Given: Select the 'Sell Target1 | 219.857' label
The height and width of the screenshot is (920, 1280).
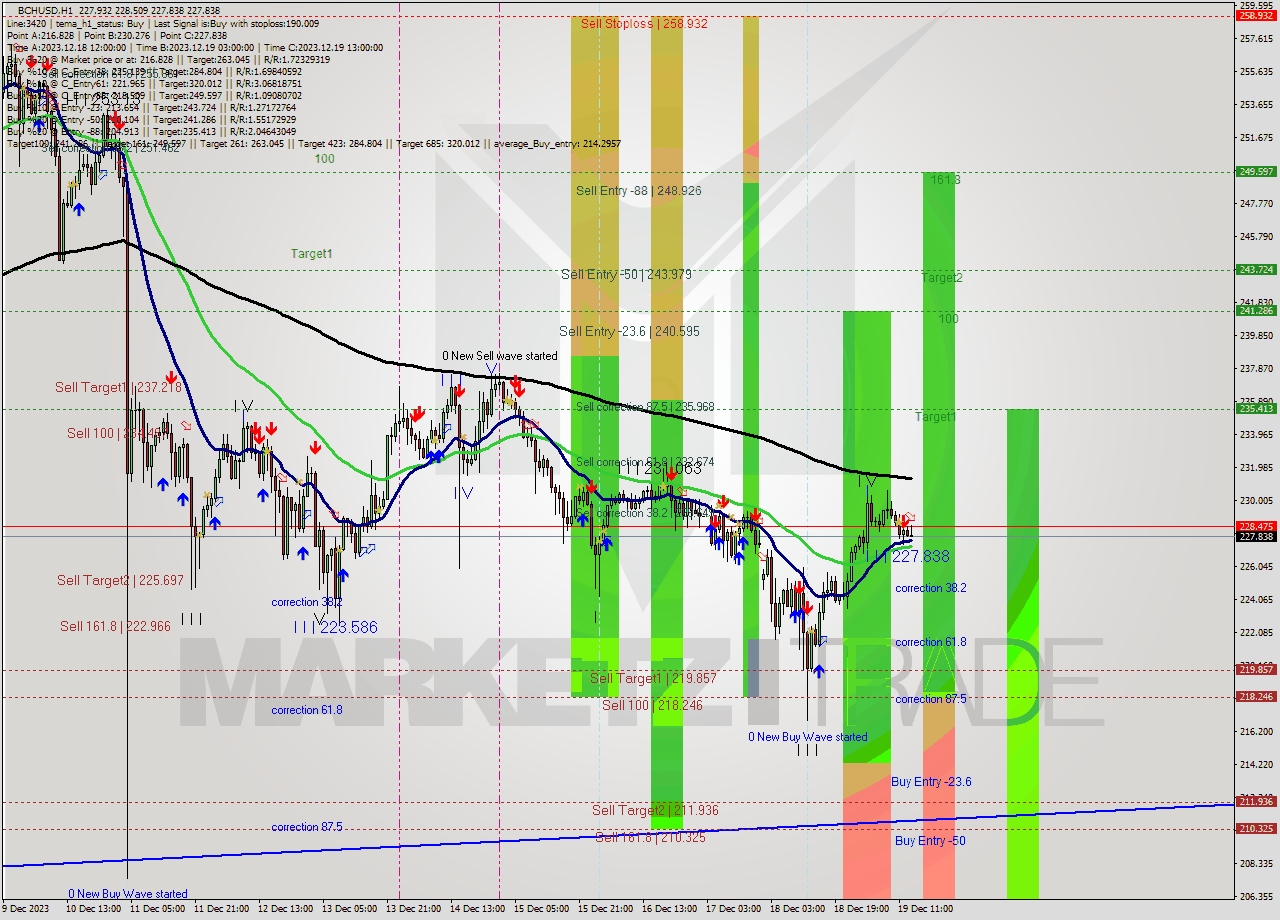Looking at the screenshot, I should 653,678.
